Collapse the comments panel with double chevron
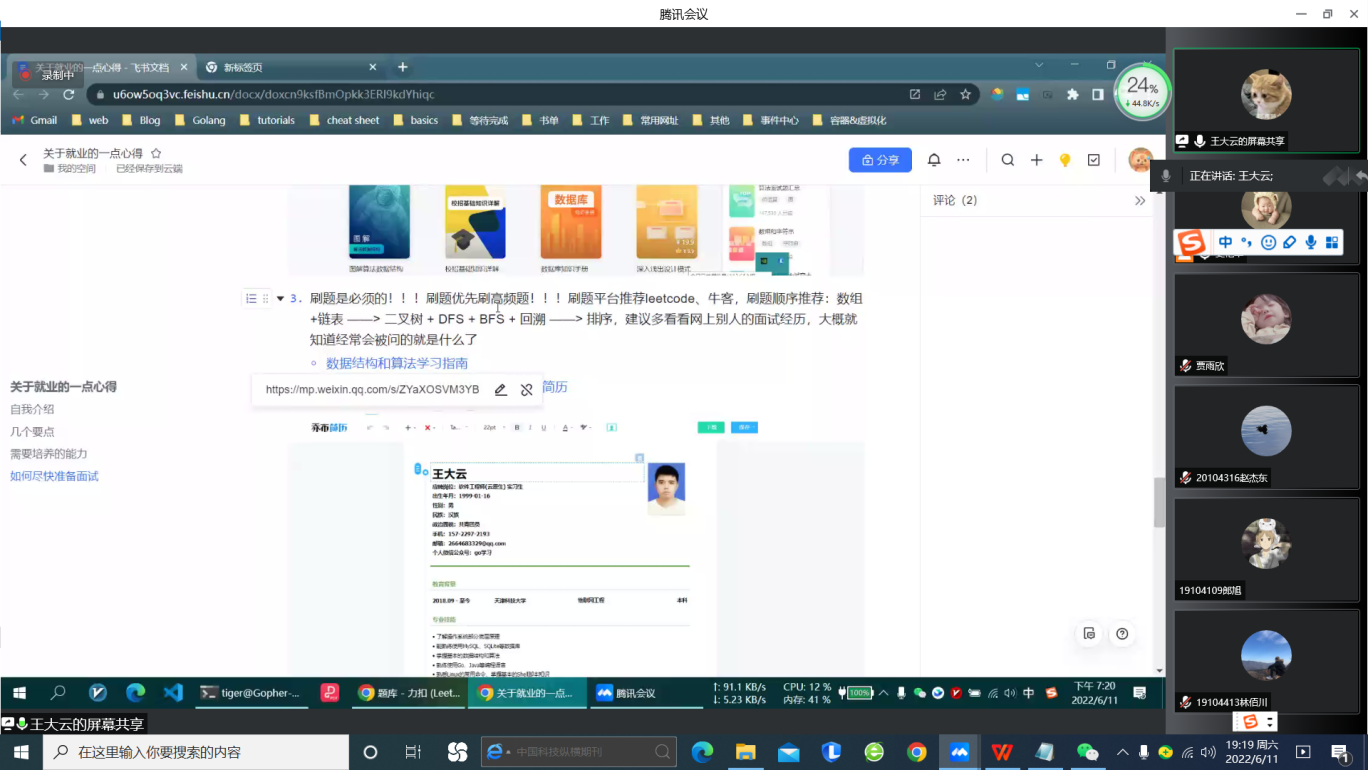Image resolution: width=1368 pixels, height=770 pixels. click(1139, 200)
